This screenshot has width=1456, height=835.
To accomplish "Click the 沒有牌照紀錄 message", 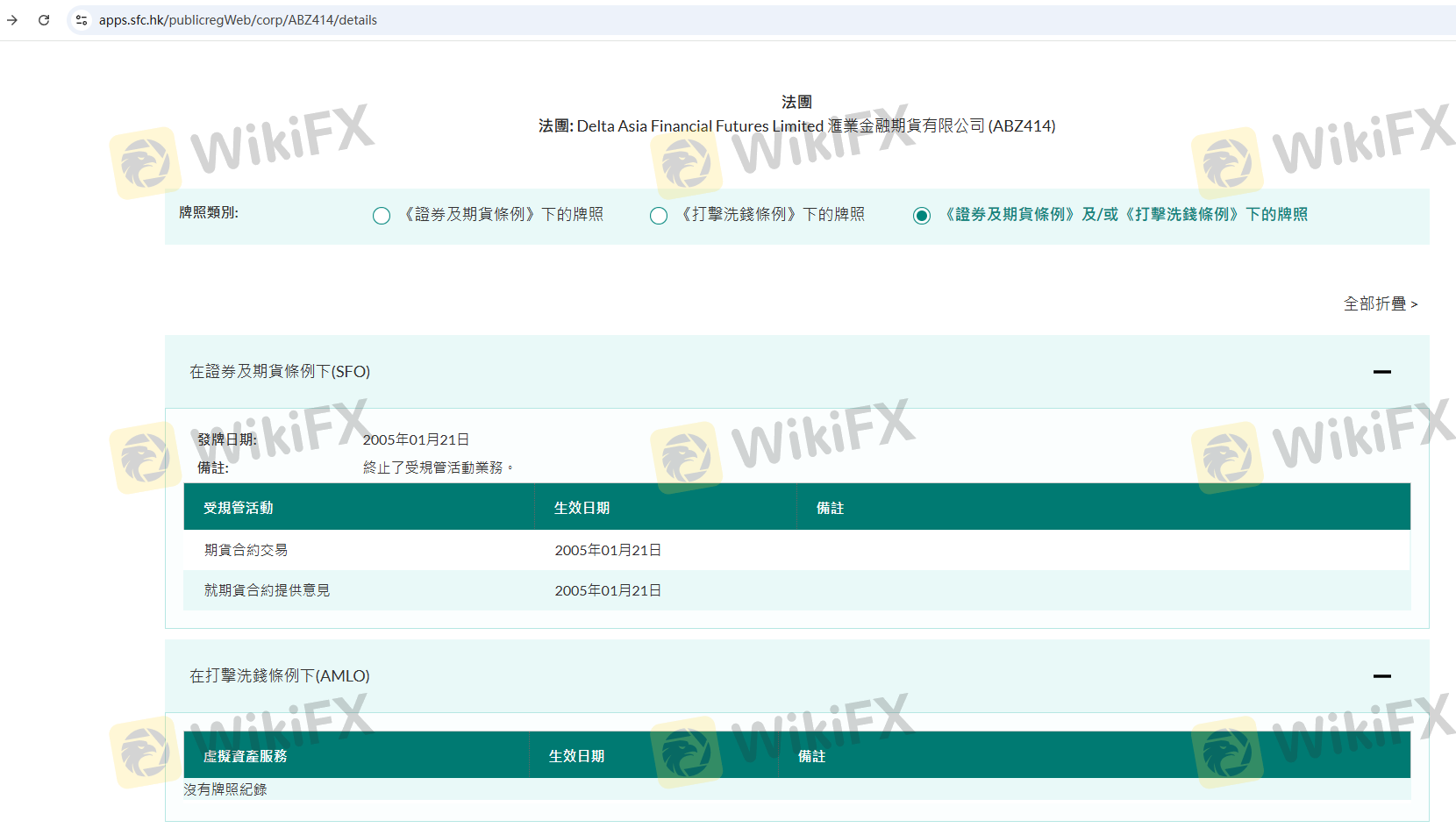I will (x=225, y=789).
